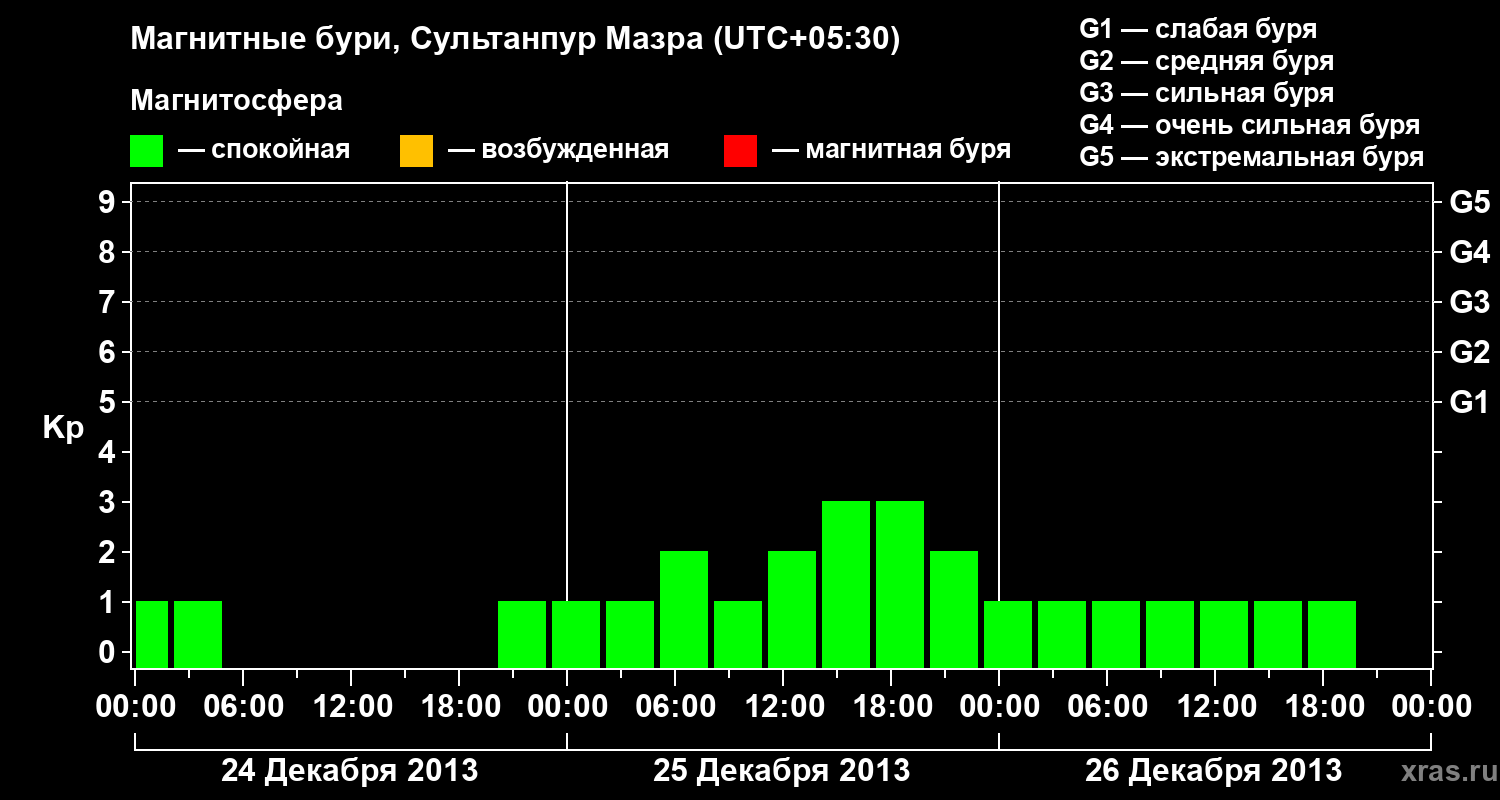Viewport: 1500px width, 800px height.
Task: Select the 'G5 — экстремальная буря' legend line
Action: (x=1252, y=157)
